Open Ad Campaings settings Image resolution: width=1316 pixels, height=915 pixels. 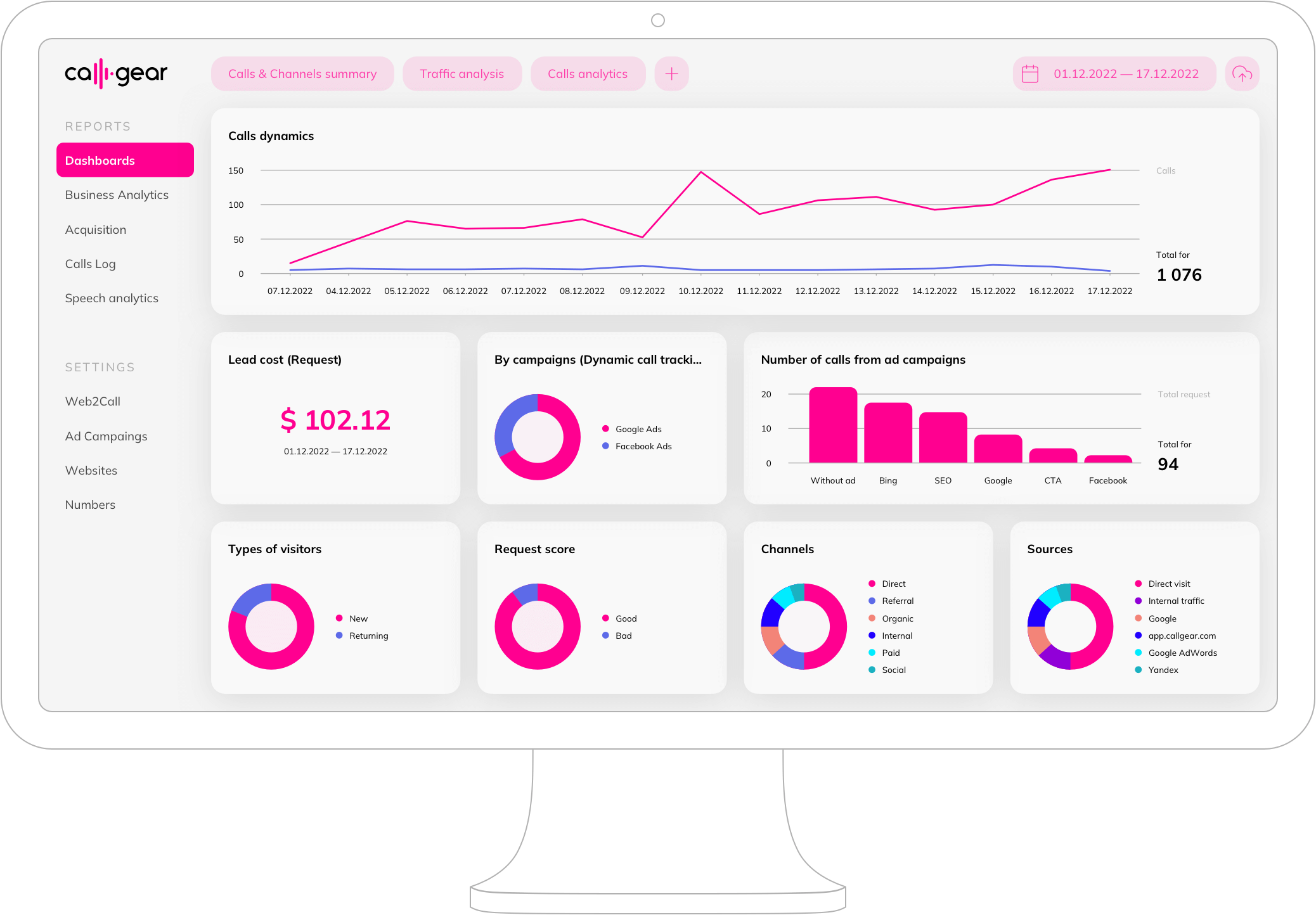click(106, 437)
